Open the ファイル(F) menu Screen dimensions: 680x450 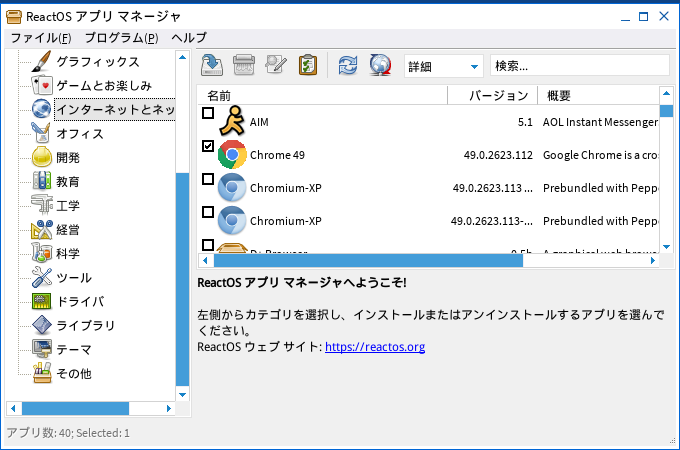click(41, 38)
